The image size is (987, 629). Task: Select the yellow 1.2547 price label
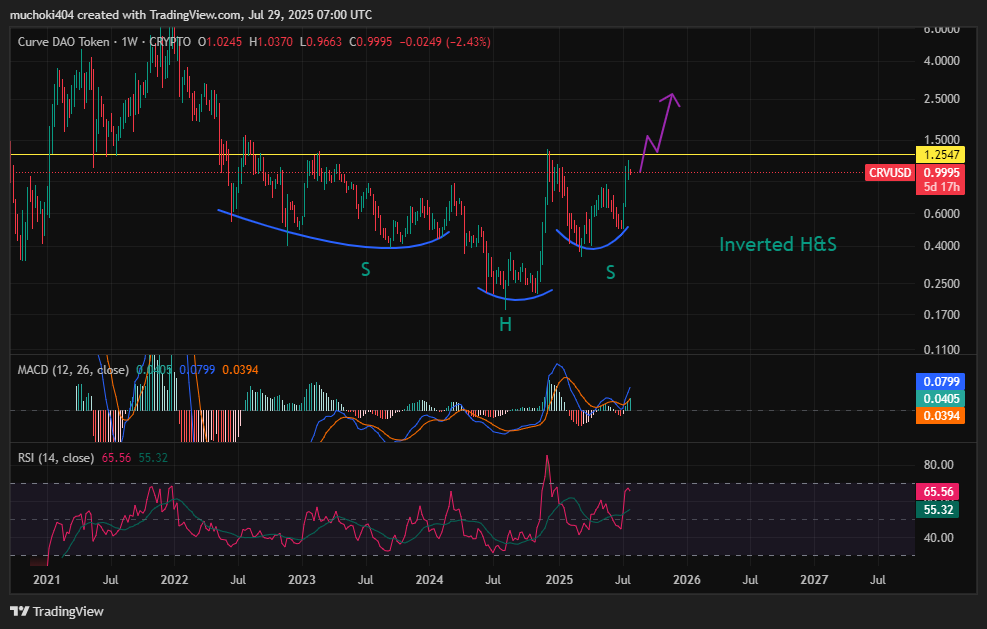coord(941,154)
